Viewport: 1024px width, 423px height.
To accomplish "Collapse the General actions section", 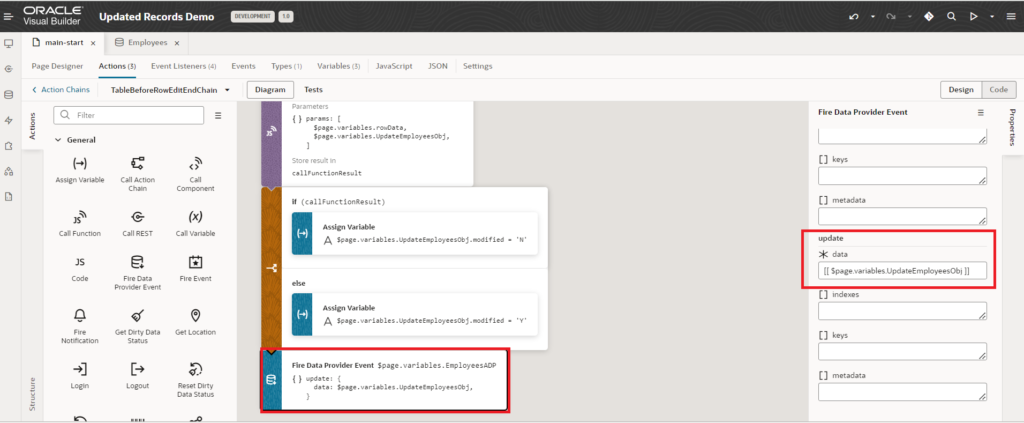I will 58,139.
